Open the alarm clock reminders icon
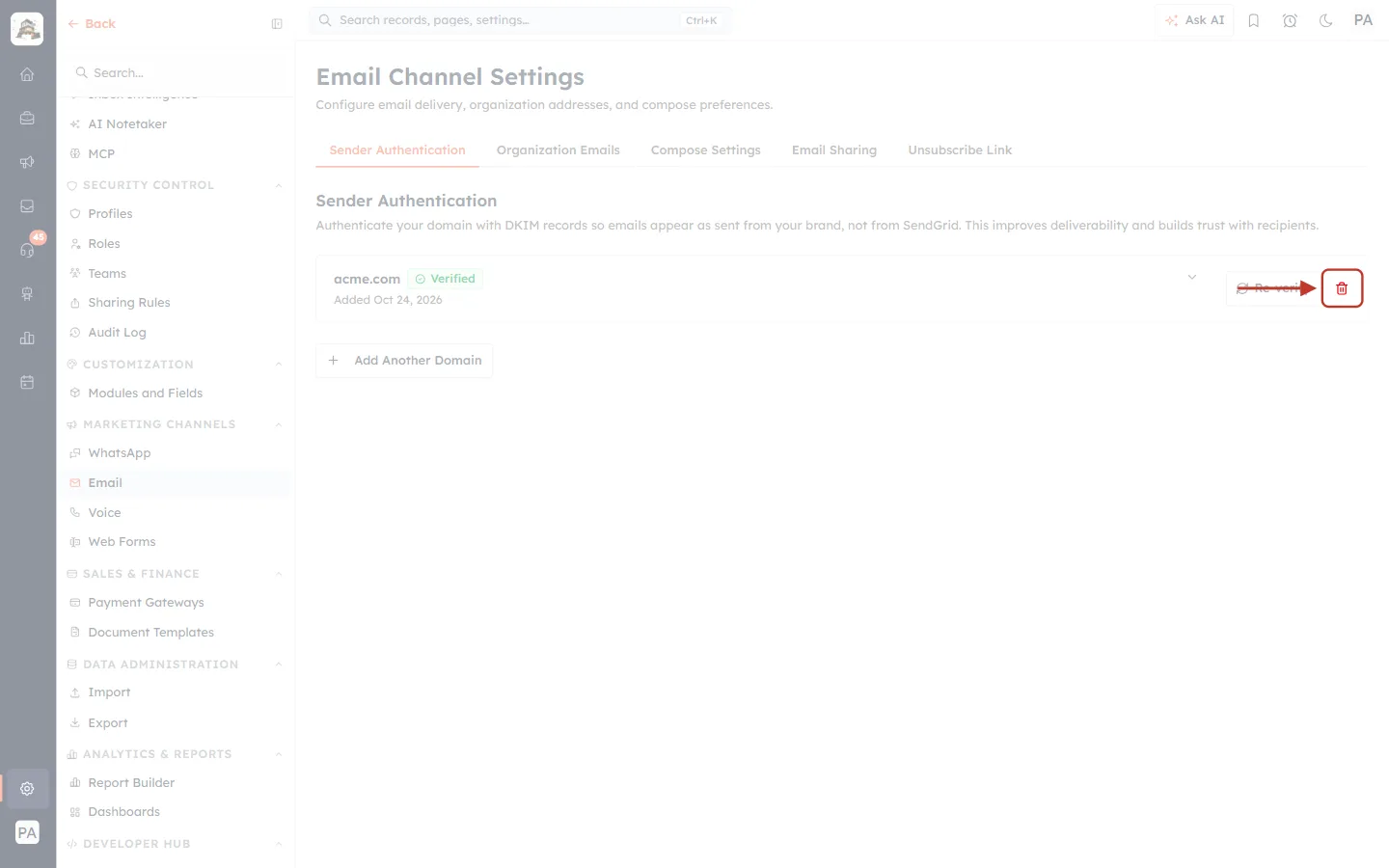The width and height of the screenshot is (1389, 868). pos(1290,20)
